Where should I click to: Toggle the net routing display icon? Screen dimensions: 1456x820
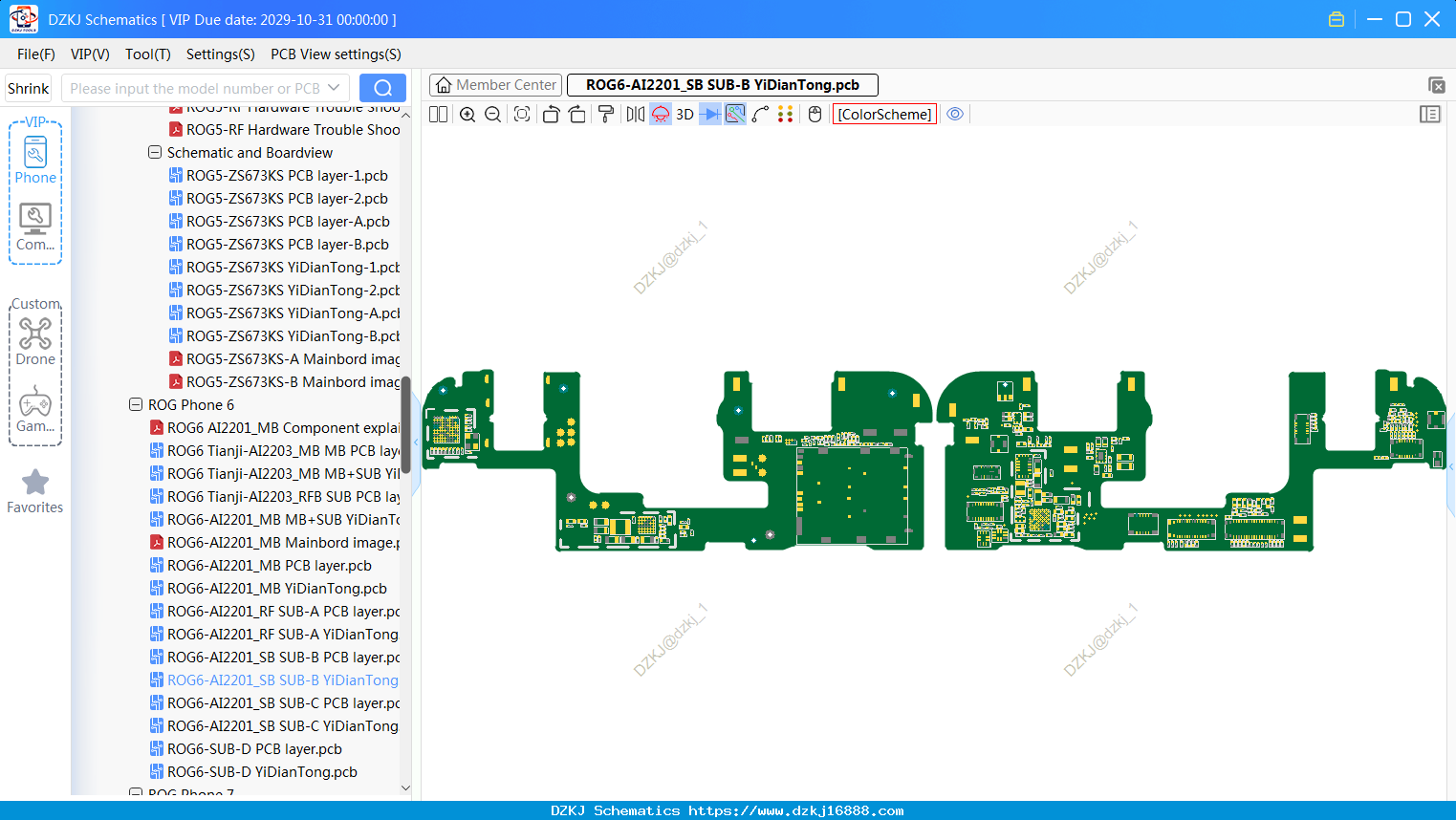tap(735, 114)
